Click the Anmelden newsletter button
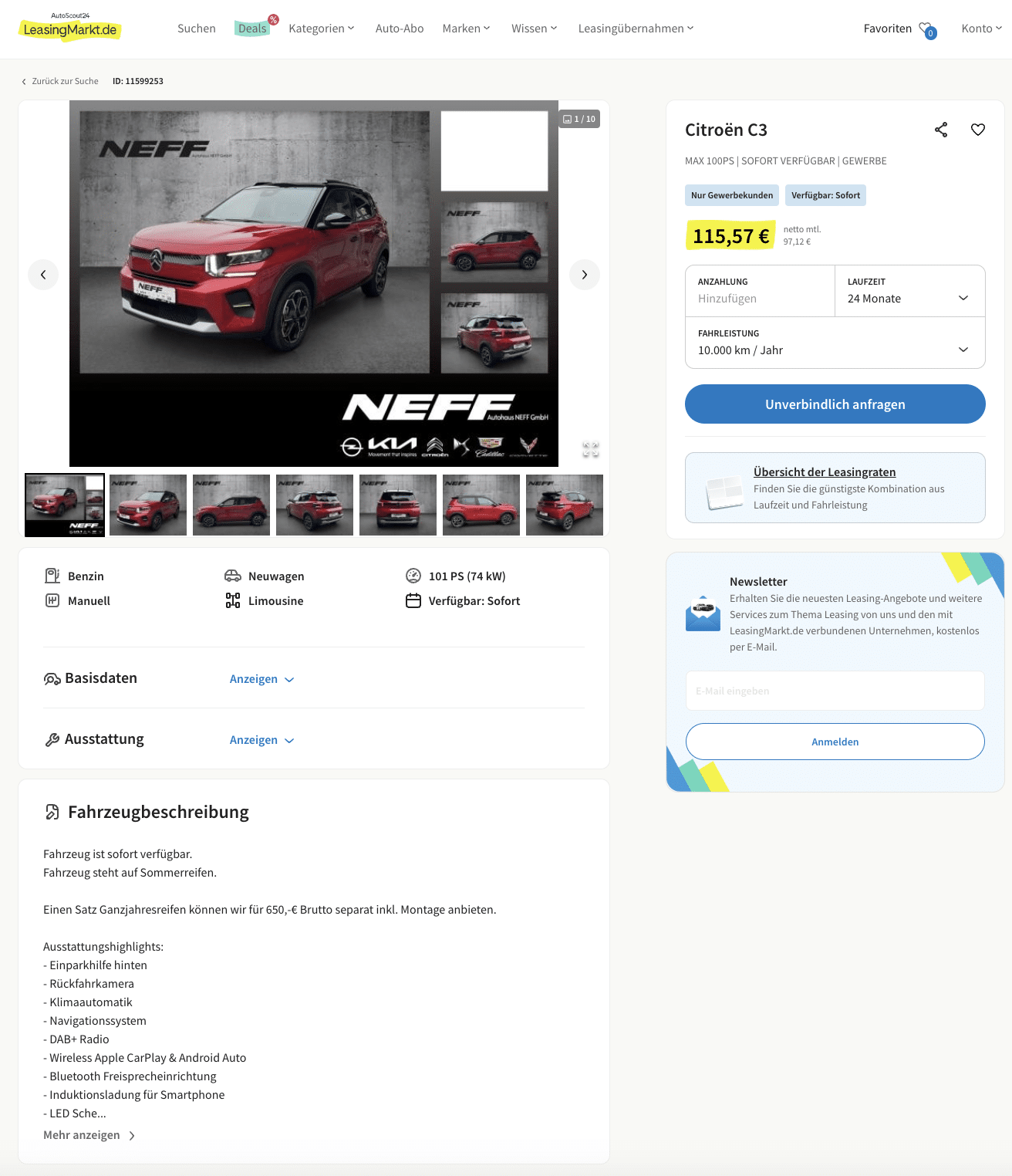This screenshot has width=1012, height=1176. coord(835,742)
